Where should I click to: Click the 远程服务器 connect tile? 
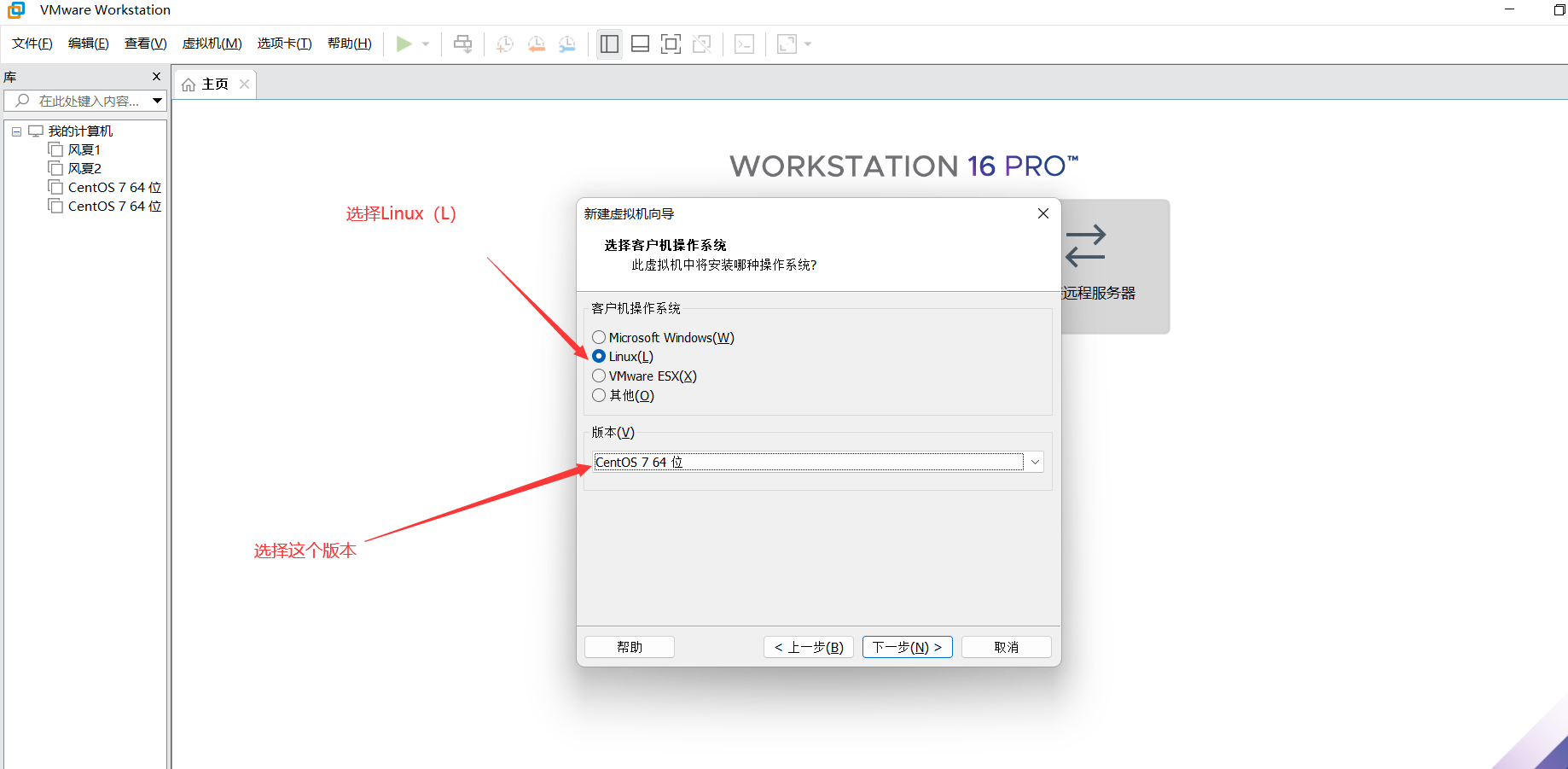click(x=1115, y=266)
